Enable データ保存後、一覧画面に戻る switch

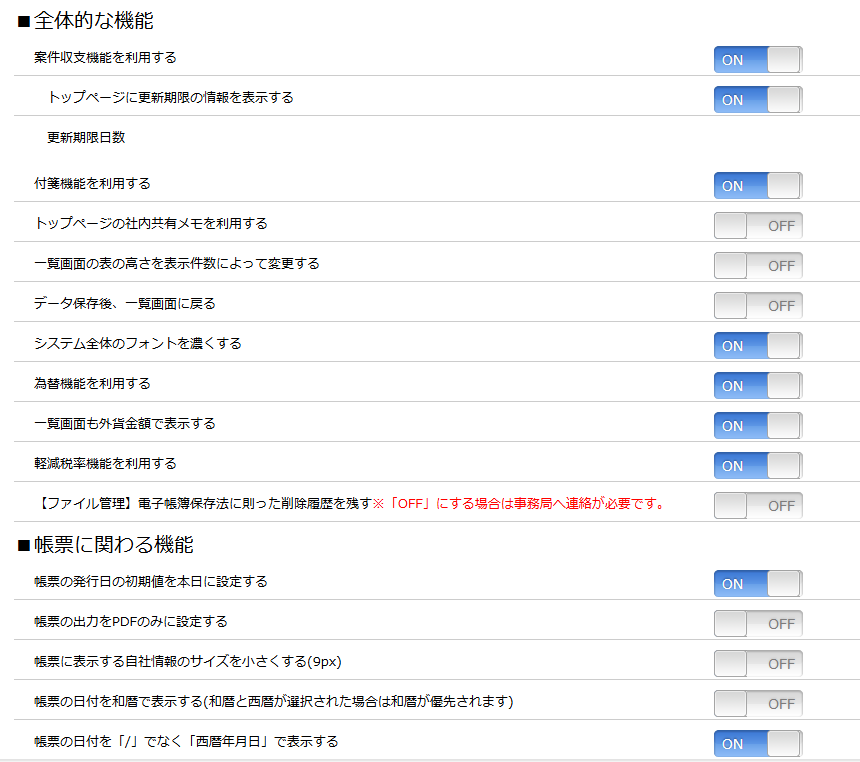pyautogui.click(x=757, y=306)
